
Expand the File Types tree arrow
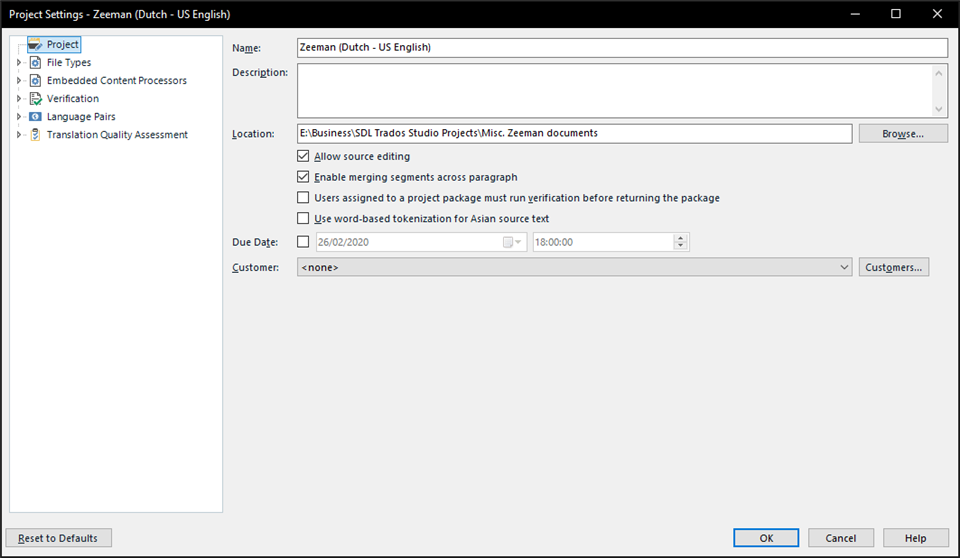tap(18, 62)
